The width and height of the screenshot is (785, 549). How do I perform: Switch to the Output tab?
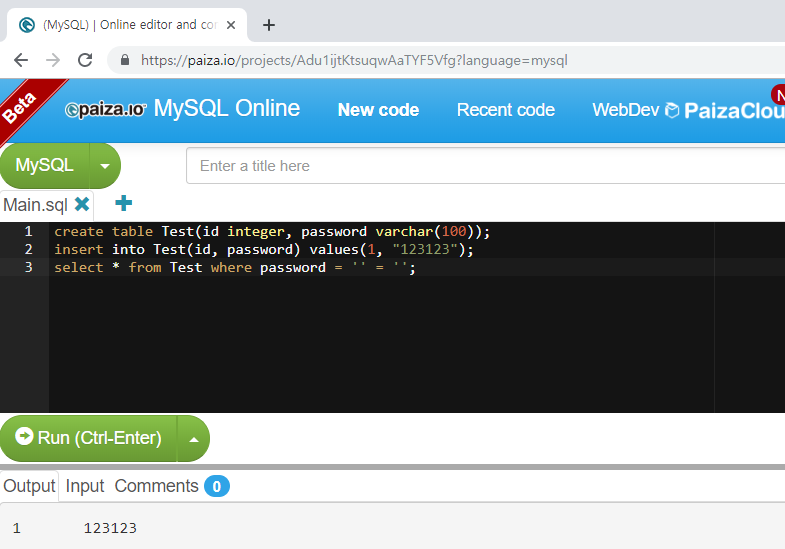click(x=29, y=486)
